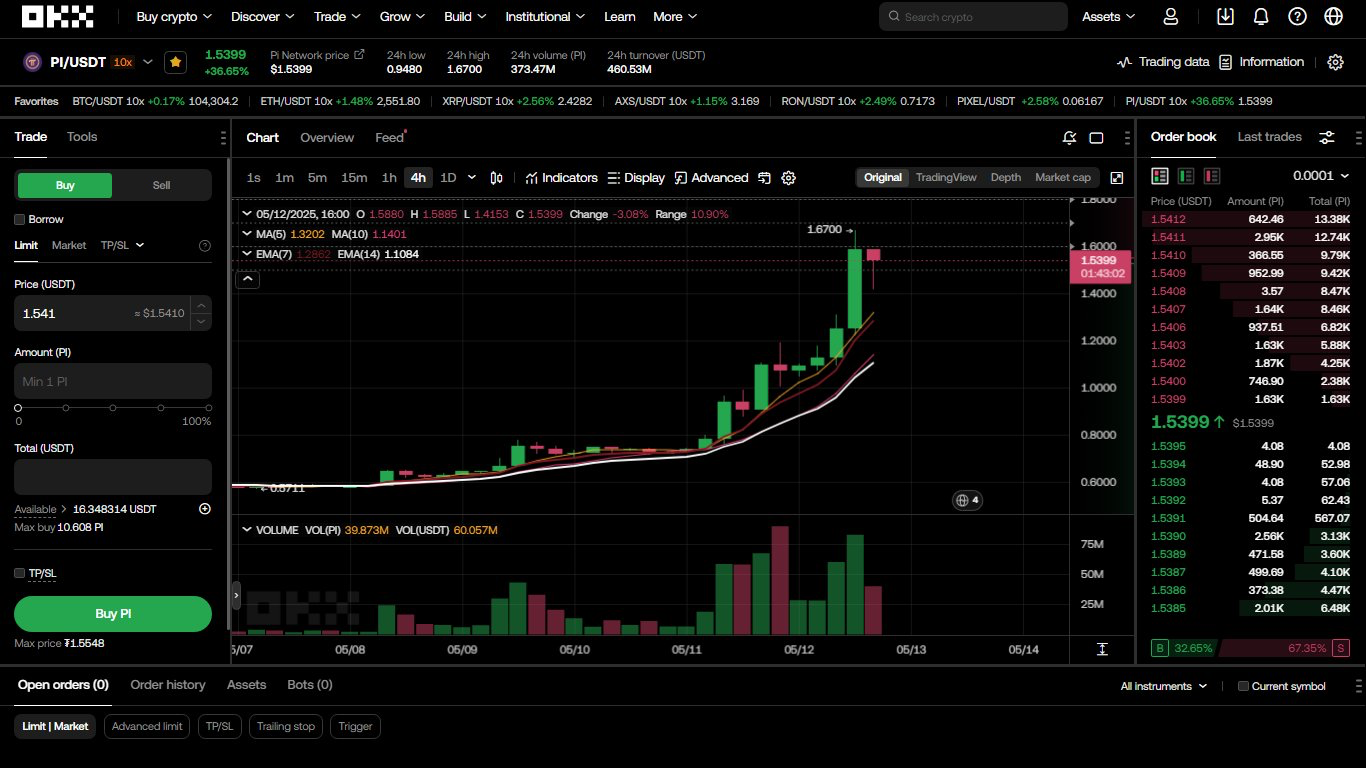Image resolution: width=1366 pixels, height=768 pixels.
Task: Click the green Buy PI button
Action: pyautogui.click(x=113, y=614)
